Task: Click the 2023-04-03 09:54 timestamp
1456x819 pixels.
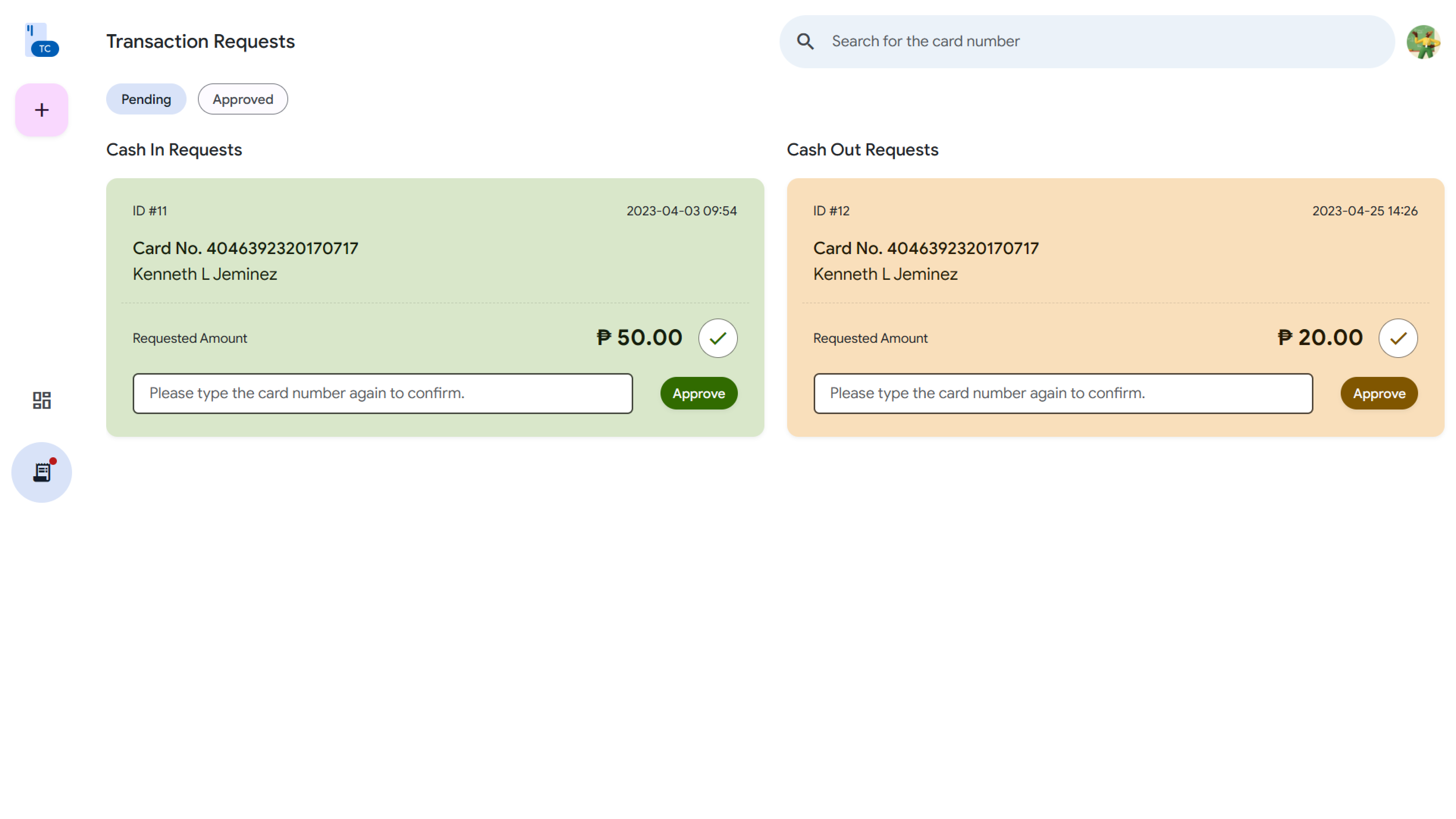Action: [x=682, y=211]
